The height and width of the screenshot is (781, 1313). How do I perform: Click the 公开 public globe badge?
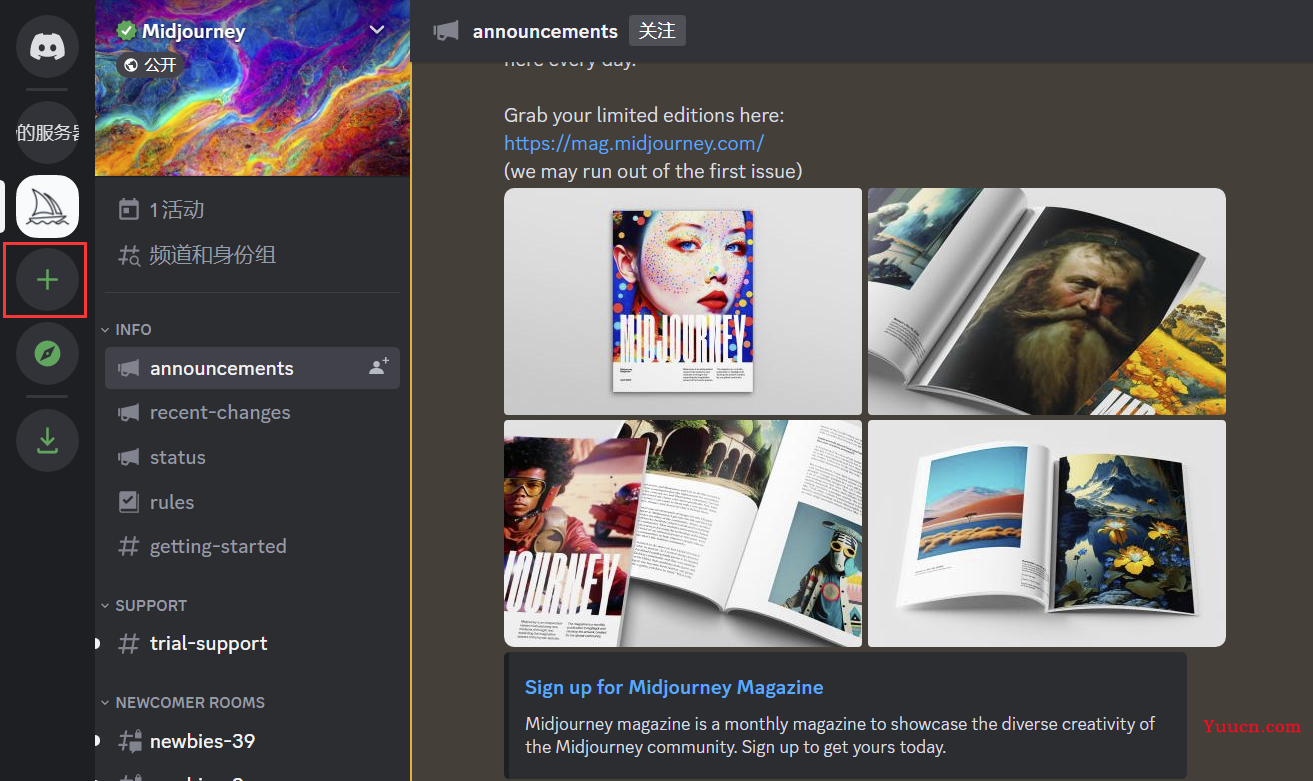pos(150,65)
